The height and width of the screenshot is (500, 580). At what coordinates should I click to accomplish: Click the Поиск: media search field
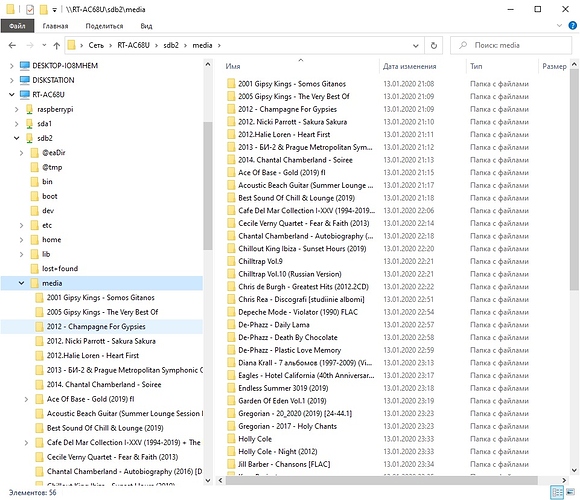coord(511,45)
